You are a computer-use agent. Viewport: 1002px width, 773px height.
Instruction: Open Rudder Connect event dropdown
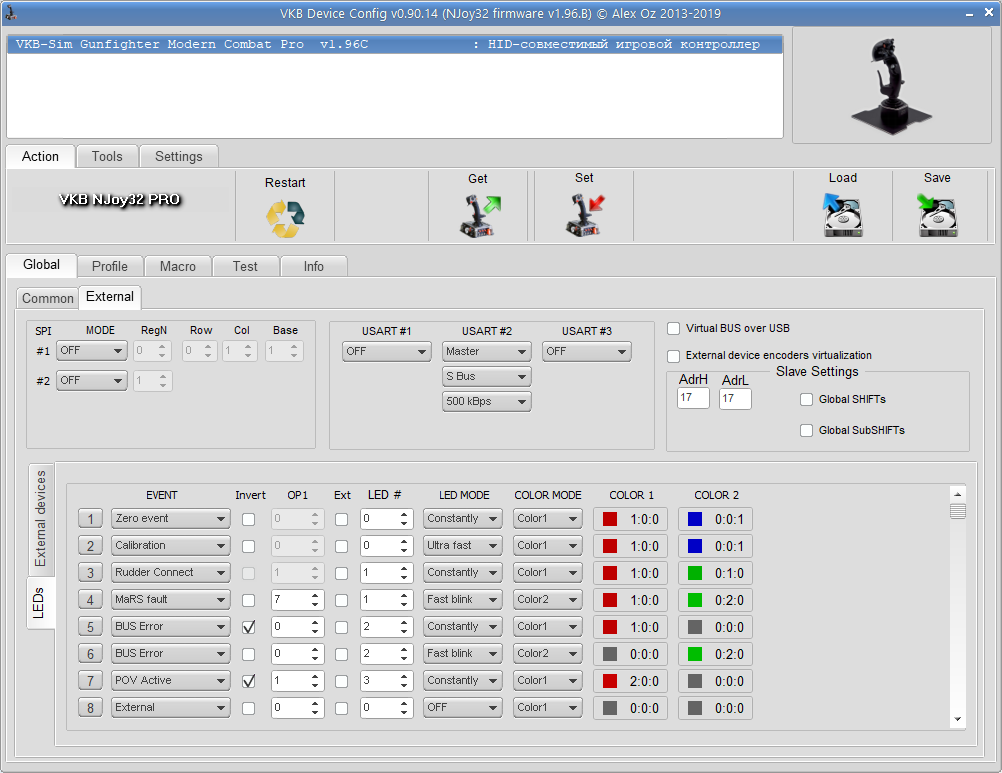(x=171, y=573)
